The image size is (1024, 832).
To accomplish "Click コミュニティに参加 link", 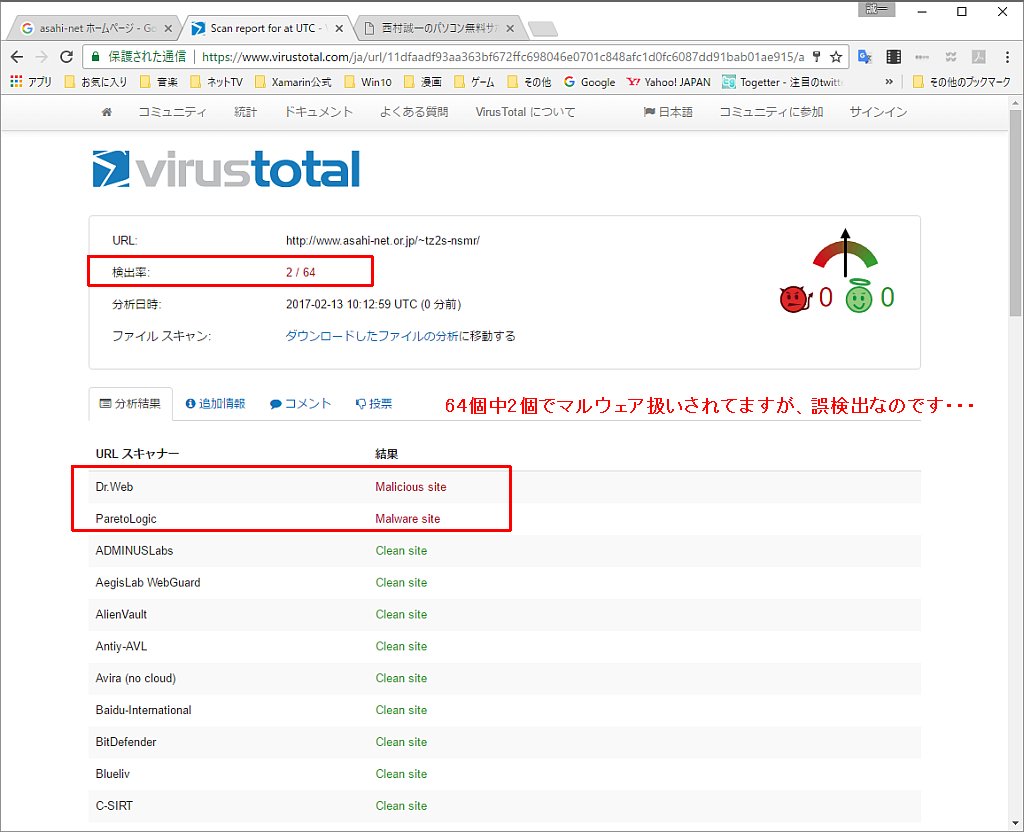I will click(771, 112).
